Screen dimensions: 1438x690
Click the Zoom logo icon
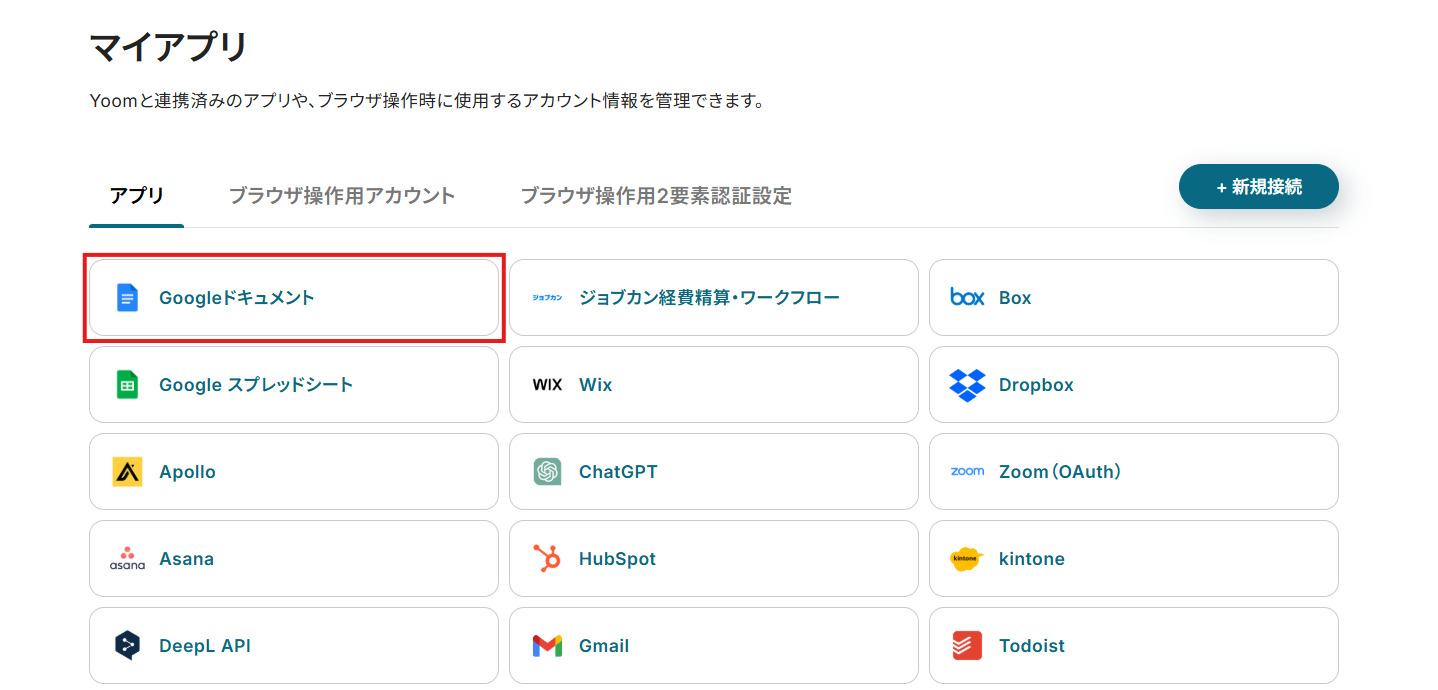pos(967,471)
